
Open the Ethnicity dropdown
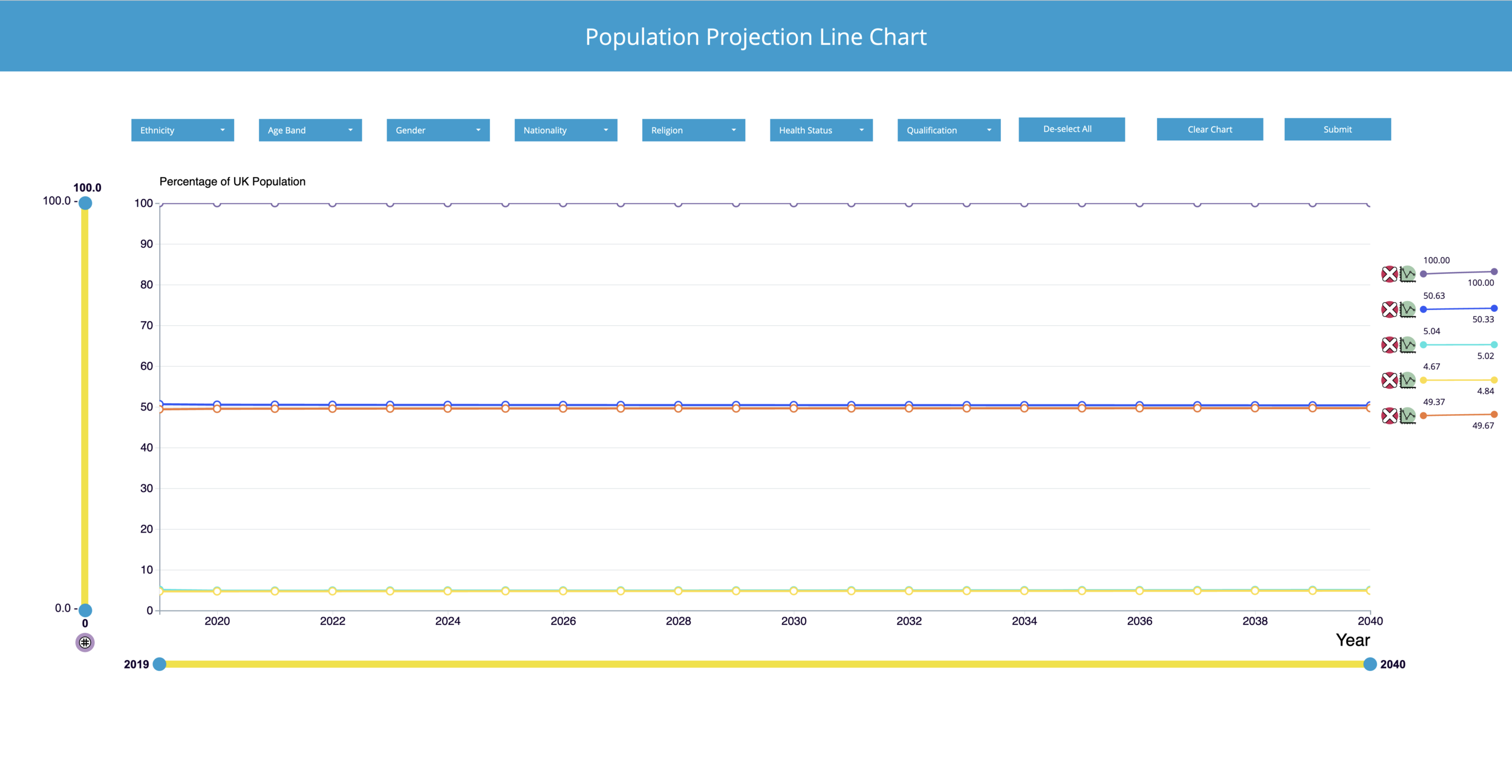(183, 130)
